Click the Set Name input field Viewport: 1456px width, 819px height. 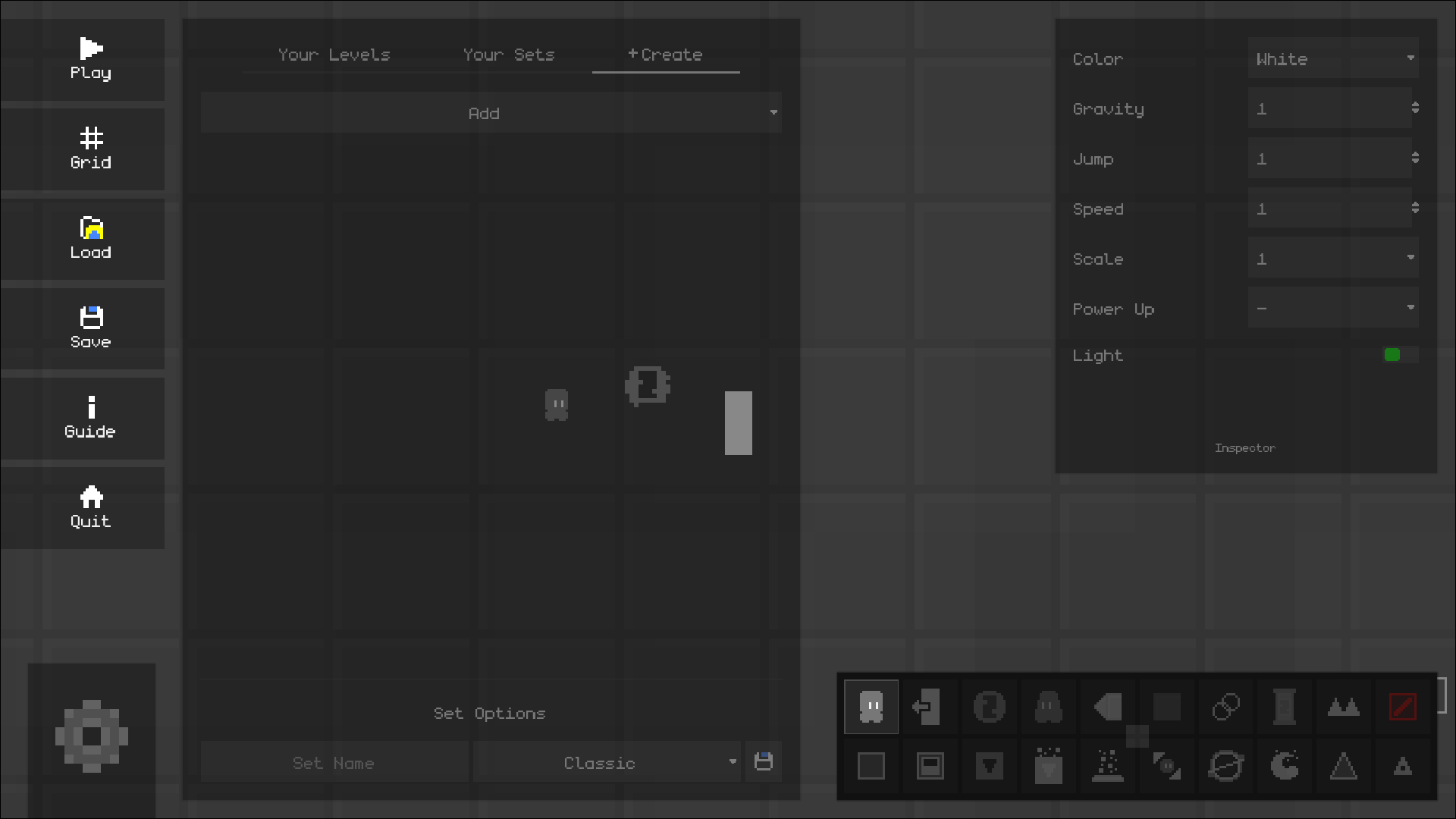click(x=334, y=762)
